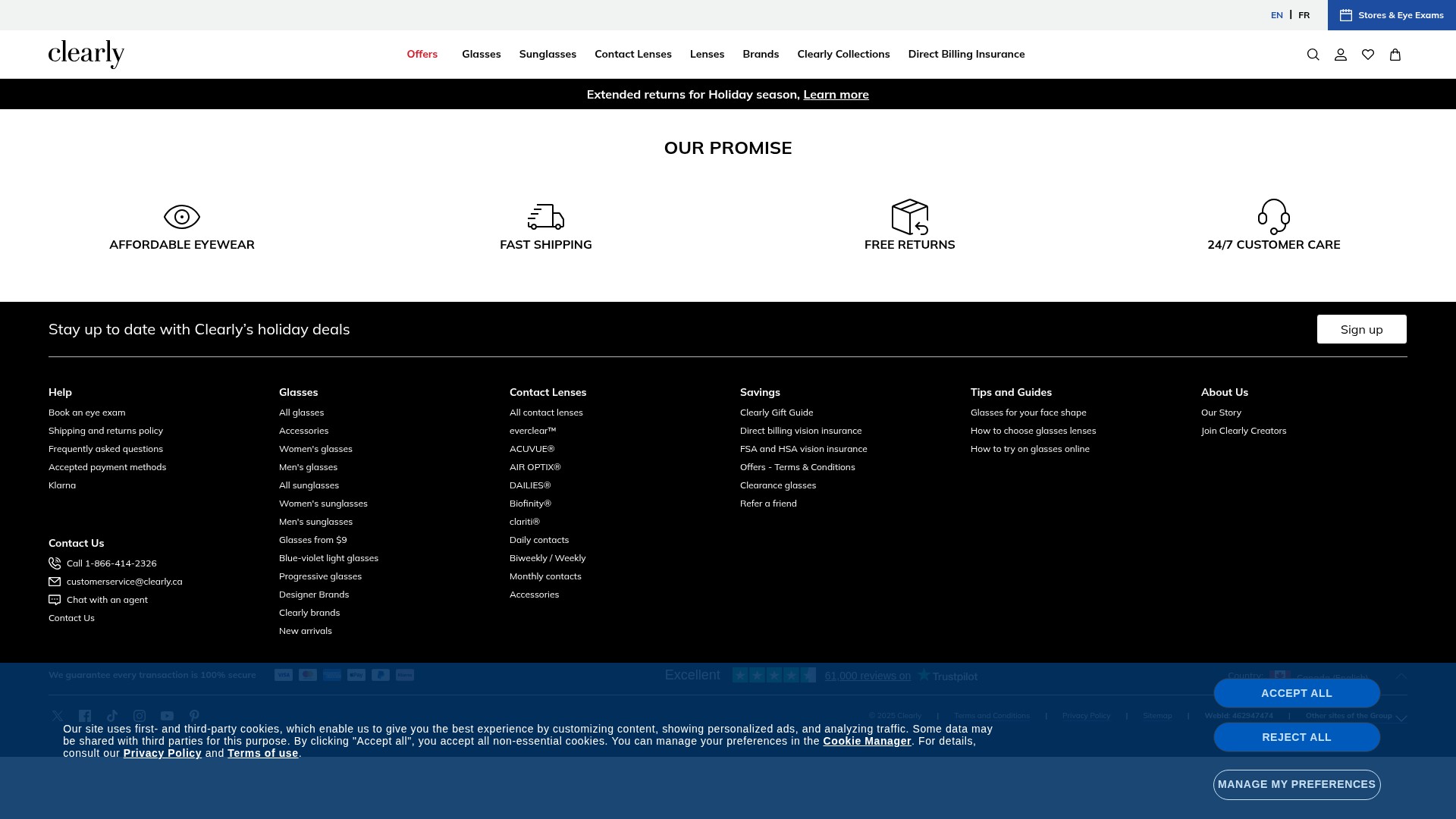Open Clearly Gift Guide link
The image size is (1456, 819).
point(777,413)
